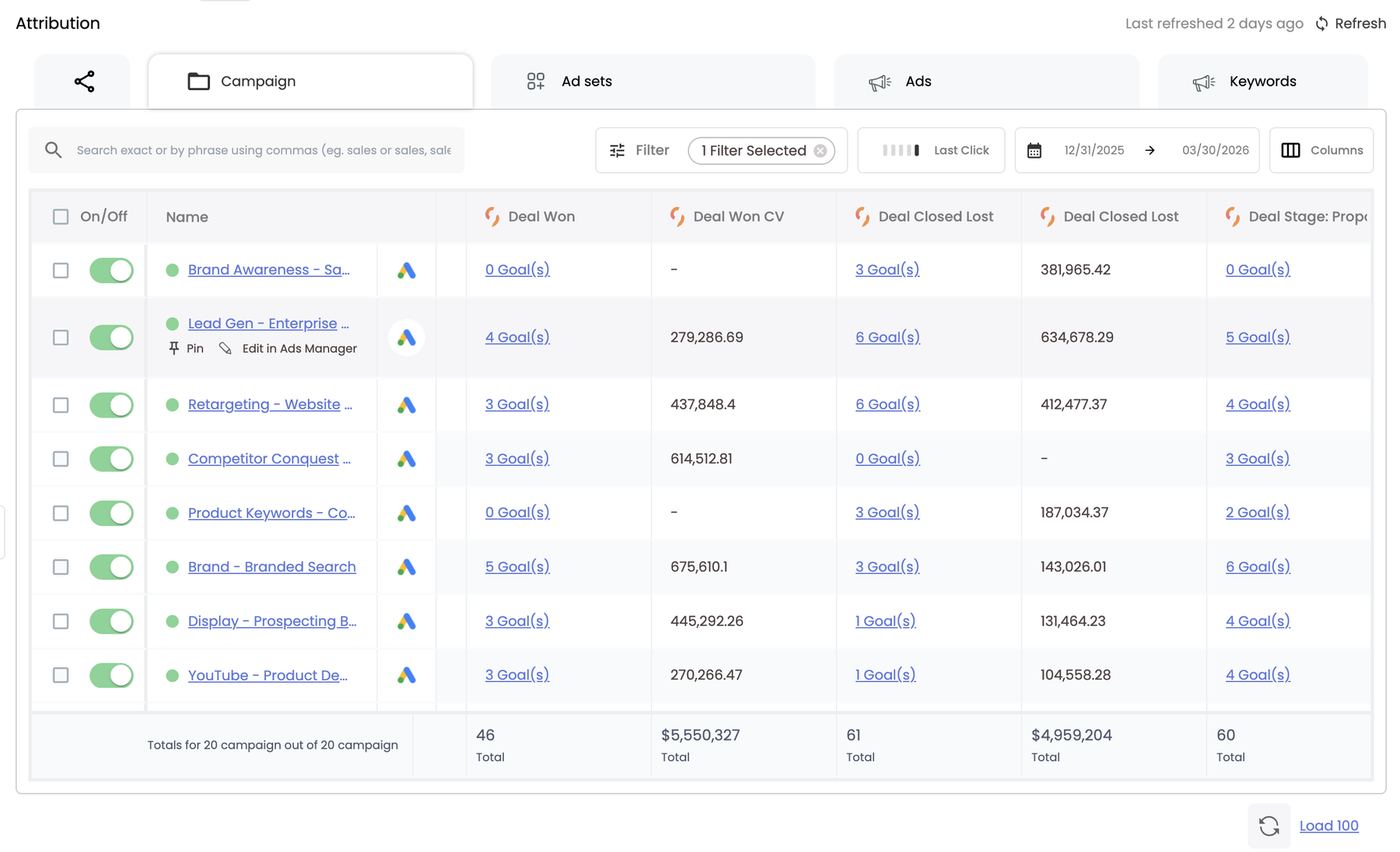Open the start date 12/31/2025 picker
The height and width of the screenshot is (852, 1400).
[x=1094, y=150]
